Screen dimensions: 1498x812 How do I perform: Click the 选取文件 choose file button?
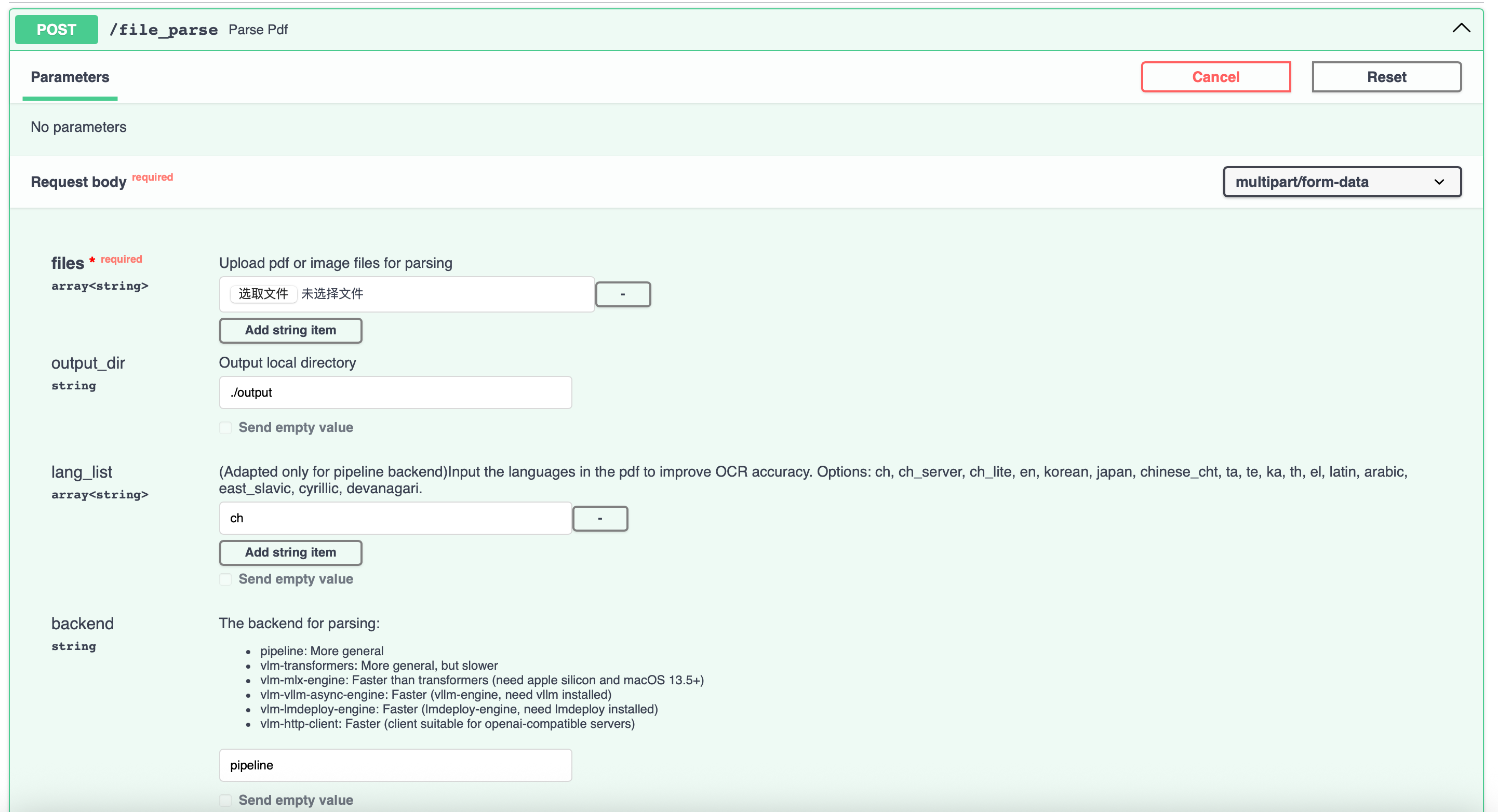click(x=263, y=293)
